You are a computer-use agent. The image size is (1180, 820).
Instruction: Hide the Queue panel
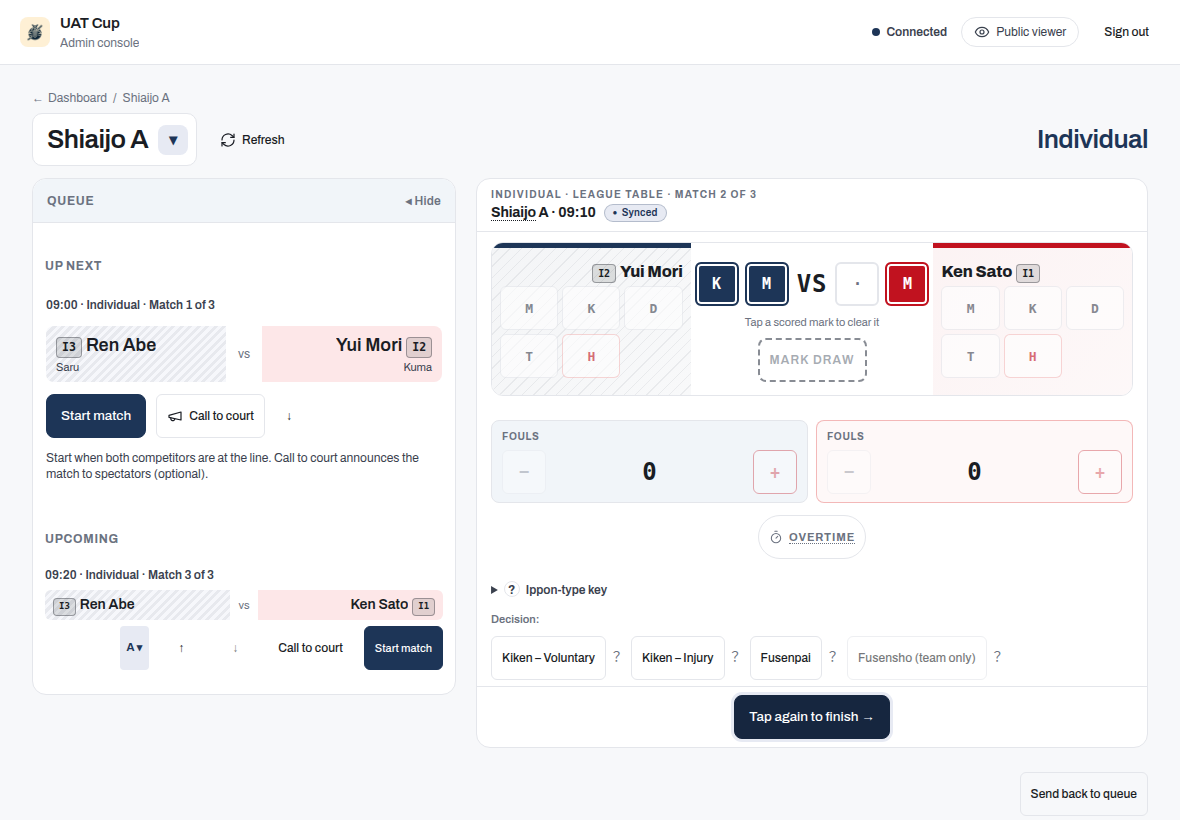coord(423,201)
